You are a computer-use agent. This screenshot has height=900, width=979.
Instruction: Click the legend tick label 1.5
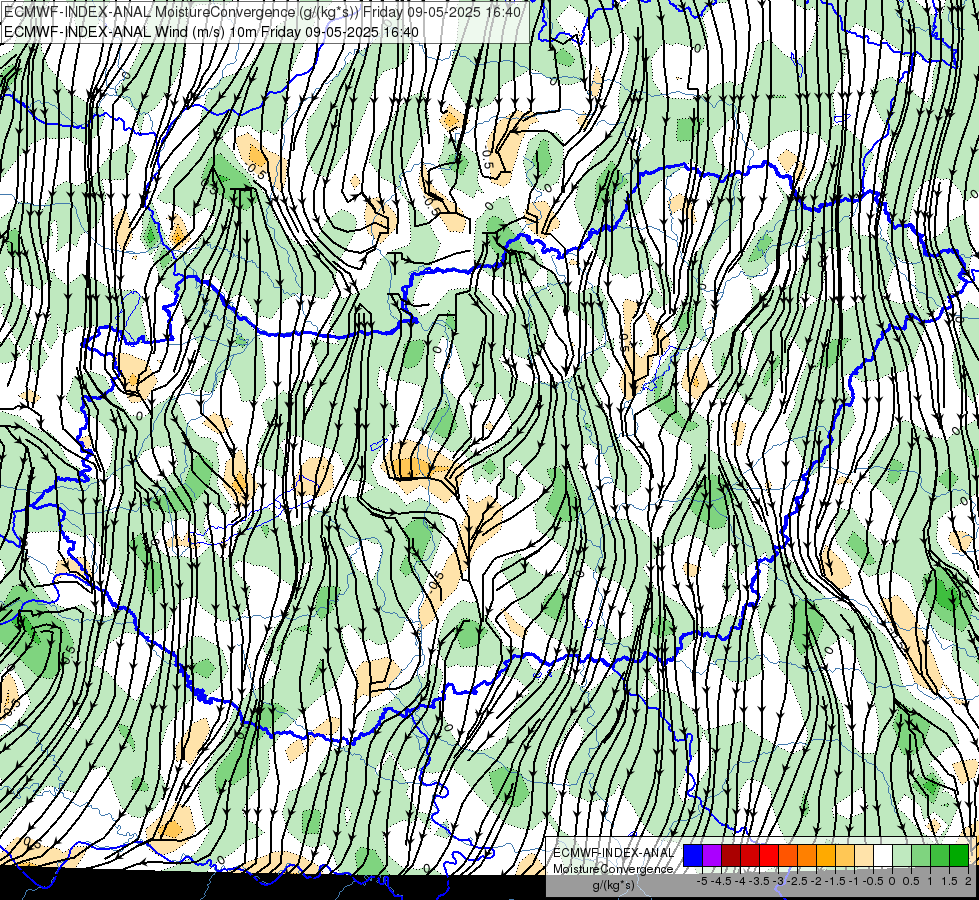[x=950, y=881]
